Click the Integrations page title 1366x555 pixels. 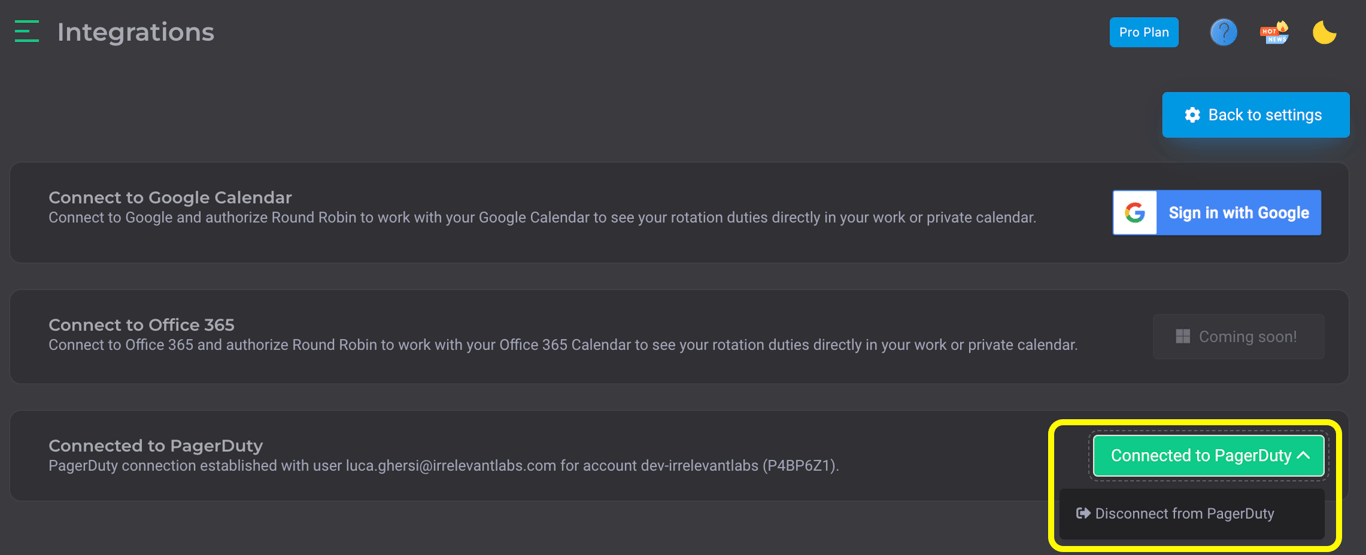135,32
